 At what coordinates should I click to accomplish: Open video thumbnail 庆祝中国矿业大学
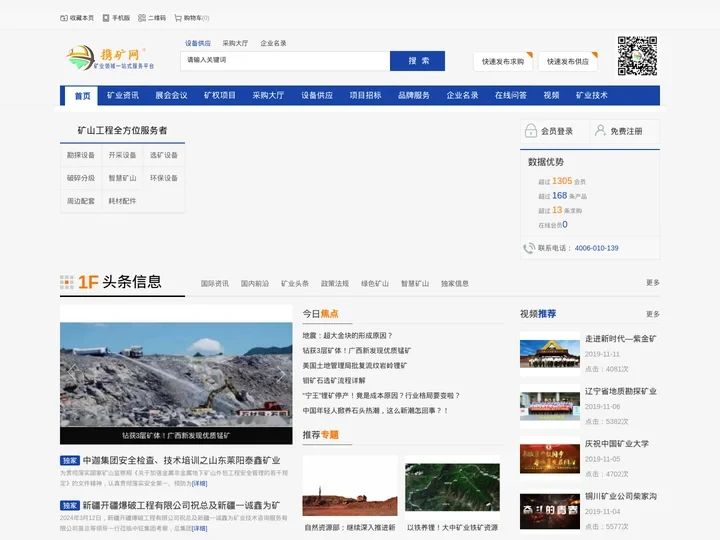pyautogui.click(x=550, y=458)
